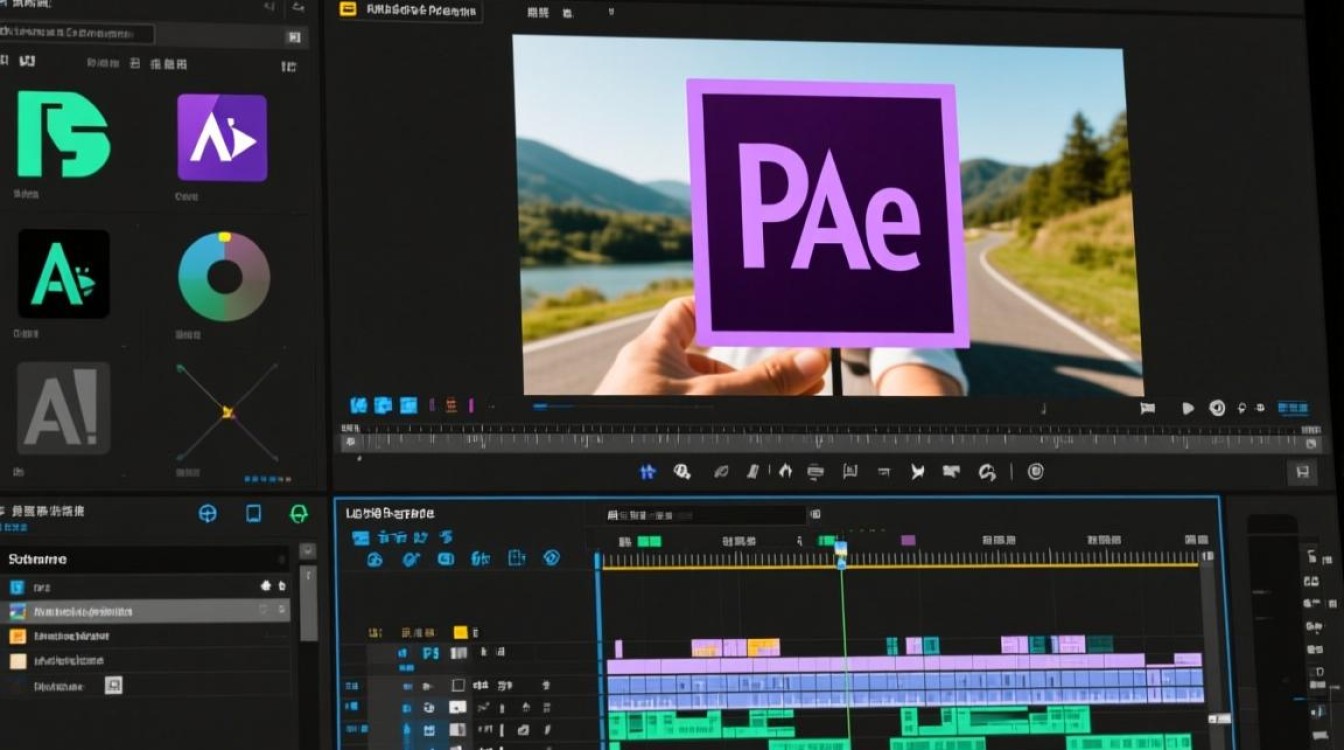Open the purple tile with the white A arrow

222,137
